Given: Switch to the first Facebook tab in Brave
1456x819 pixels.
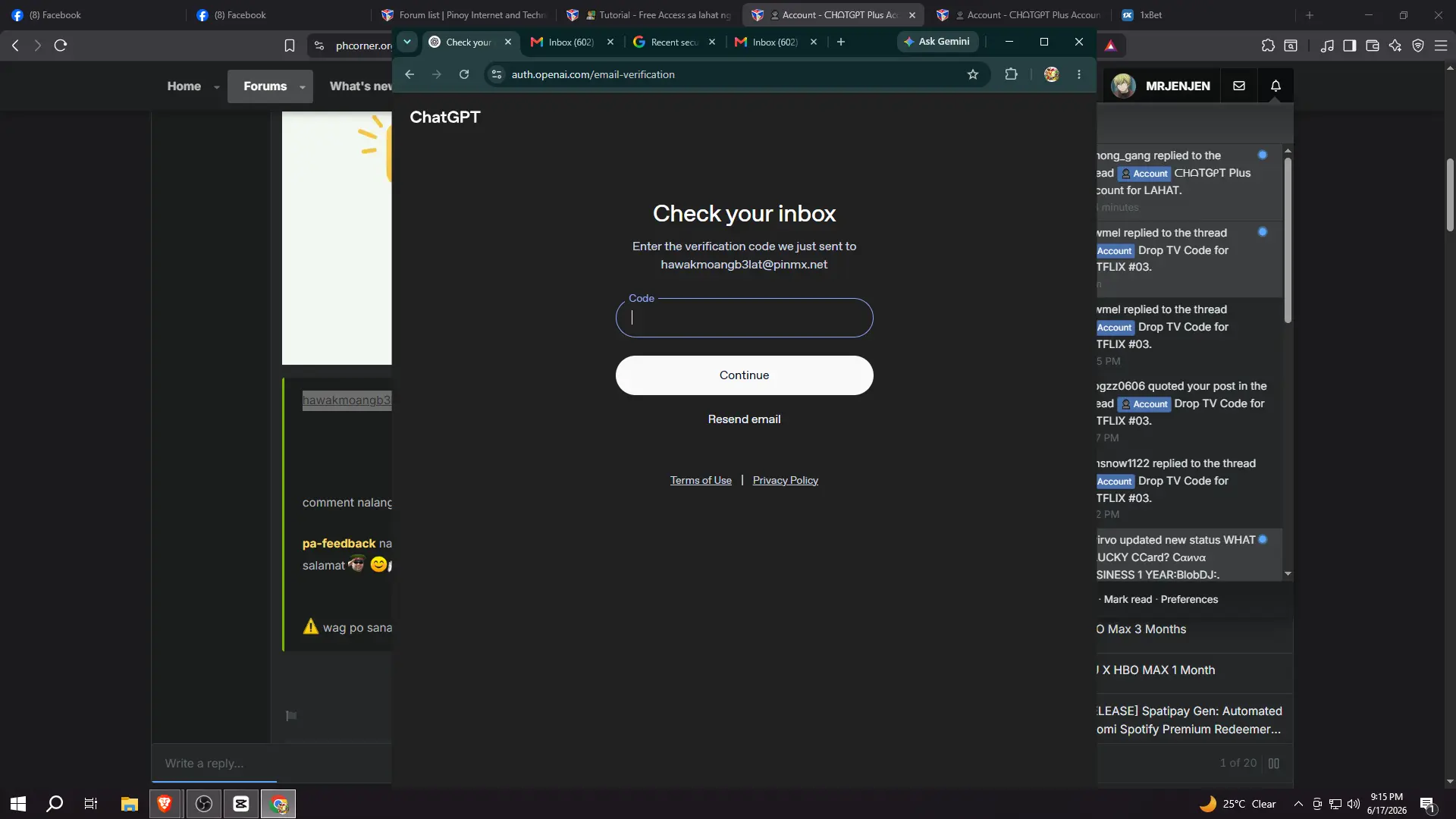Looking at the screenshot, I should point(91,14).
